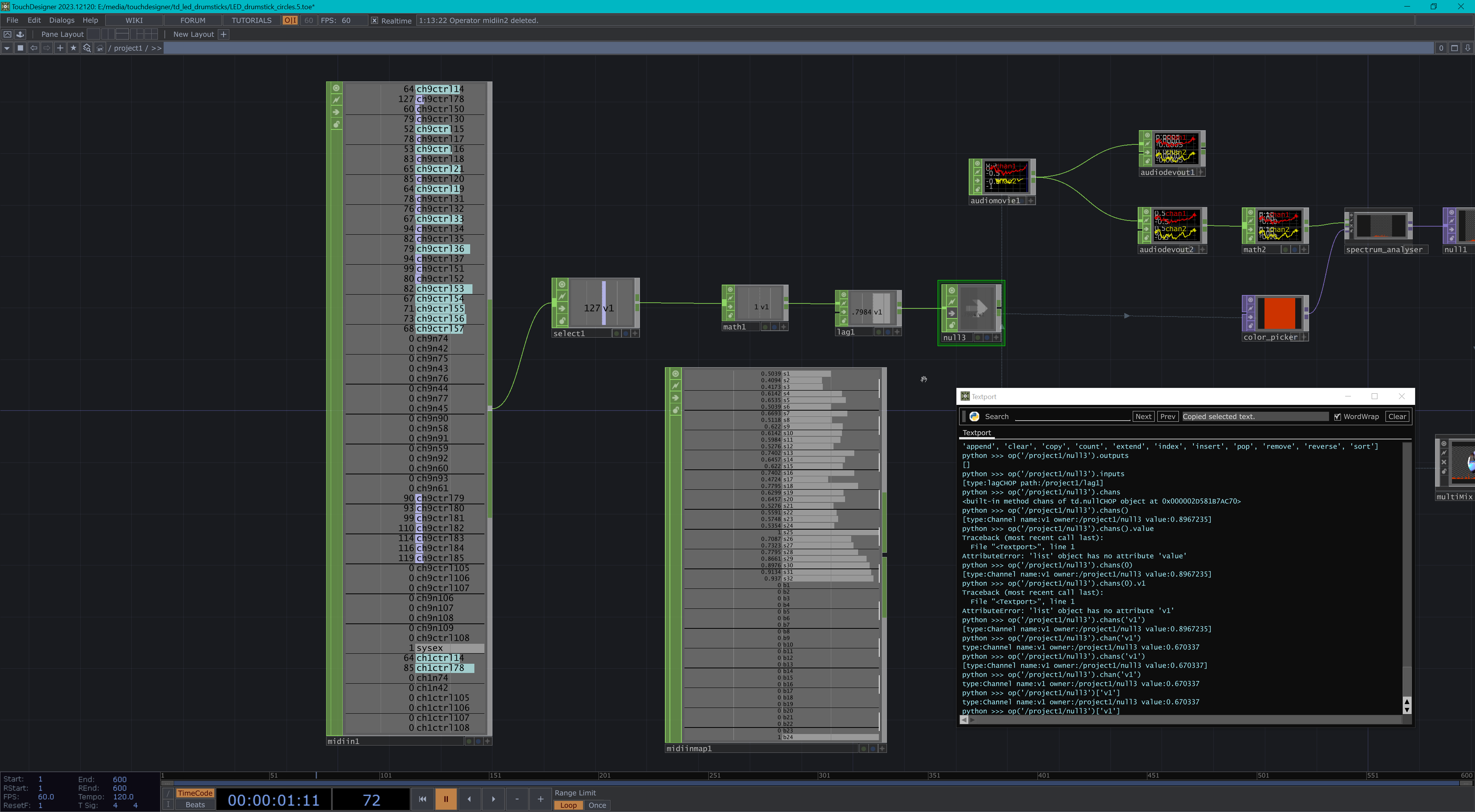Viewport: 1475px width, 812px height.
Task: Open the Dialogs menu
Action: 62,20
